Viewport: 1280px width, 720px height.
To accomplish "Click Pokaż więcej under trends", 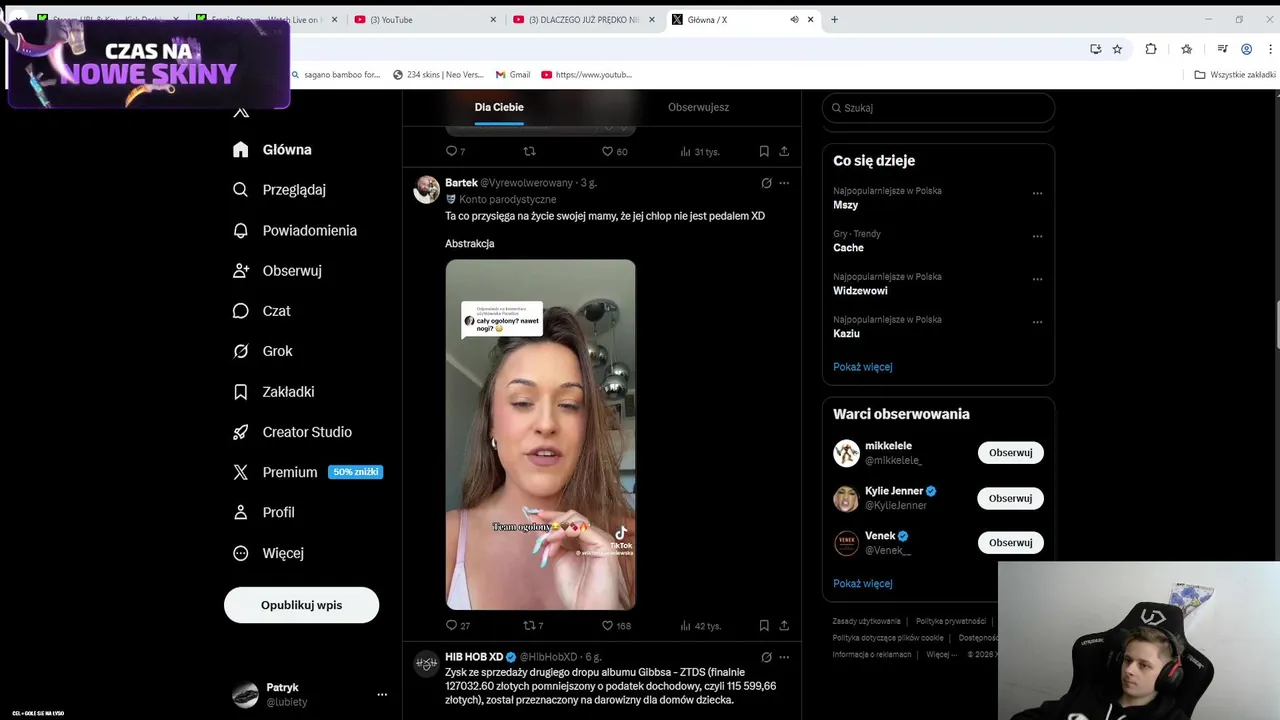I will (x=863, y=367).
